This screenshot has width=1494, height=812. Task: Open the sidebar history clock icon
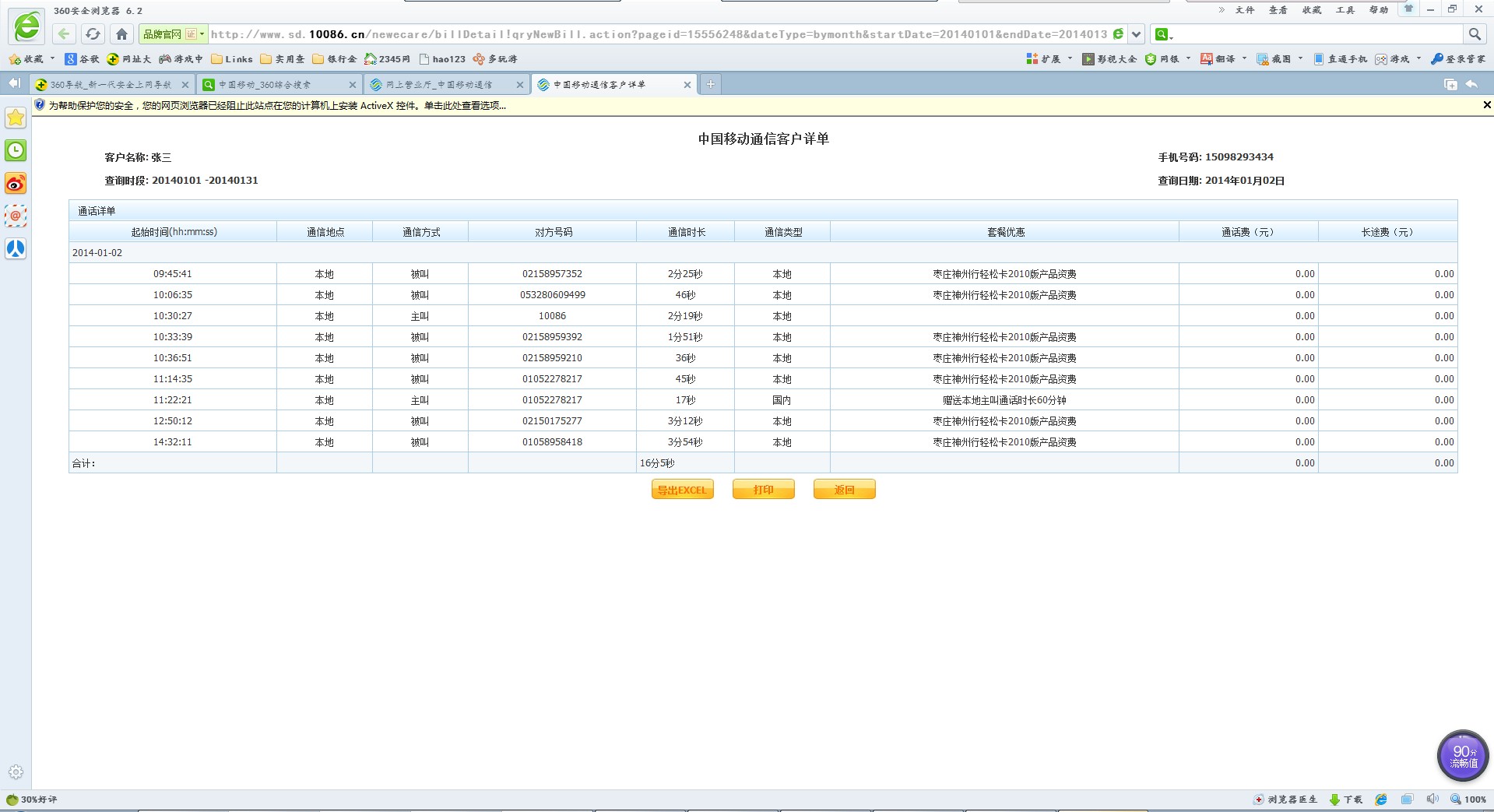(x=16, y=150)
